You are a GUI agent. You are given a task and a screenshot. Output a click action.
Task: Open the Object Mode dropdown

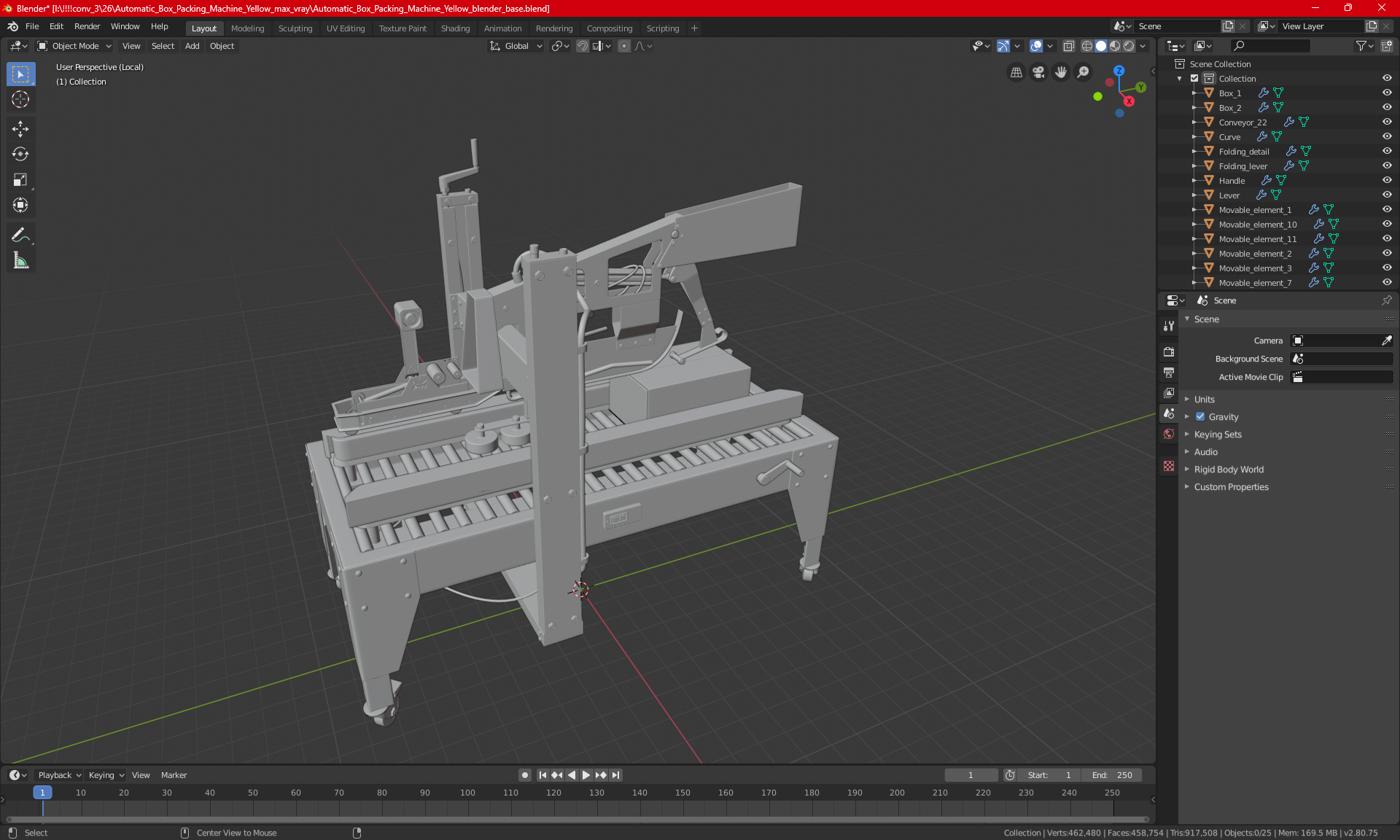pyautogui.click(x=74, y=46)
